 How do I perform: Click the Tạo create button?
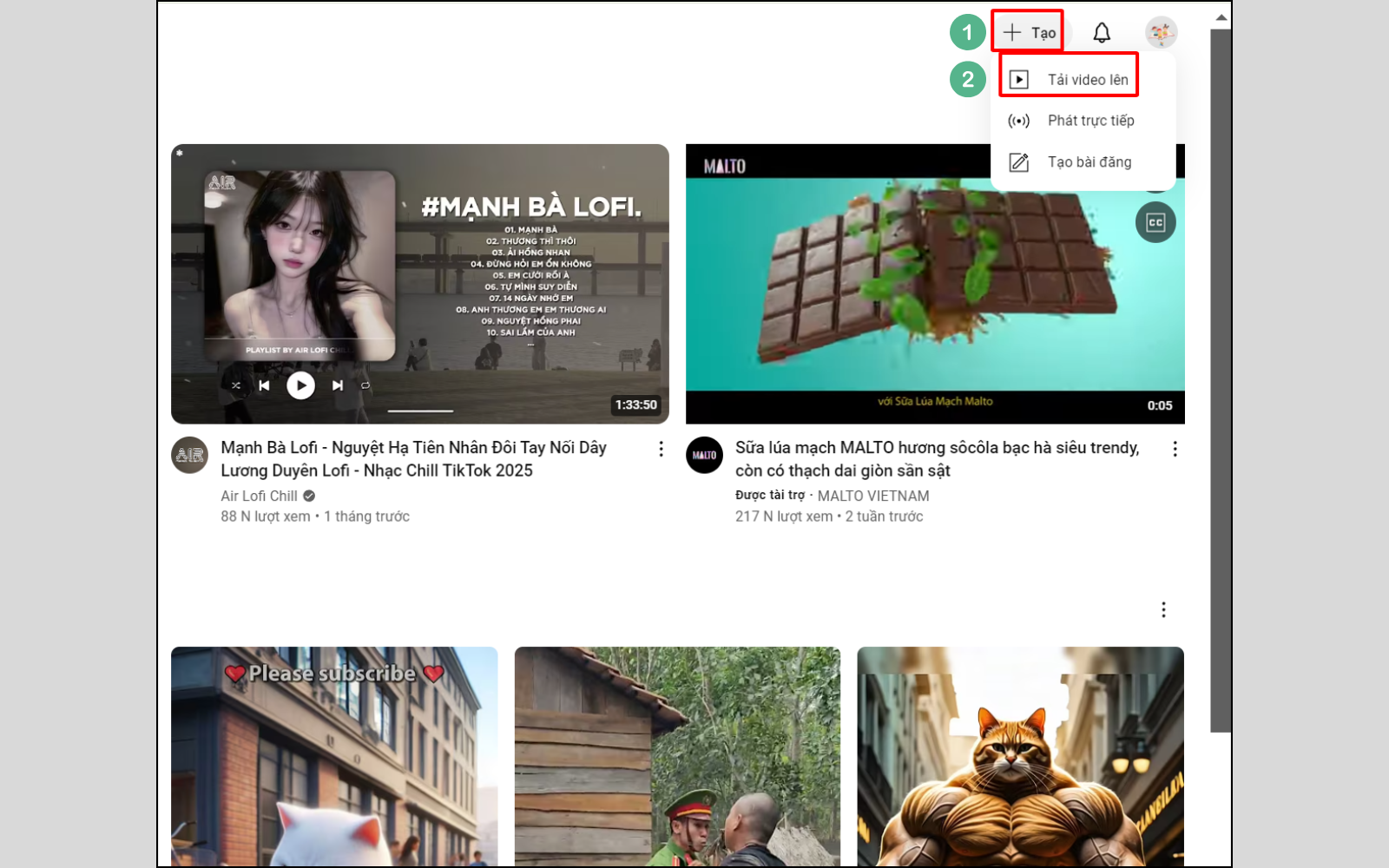point(1030,33)
